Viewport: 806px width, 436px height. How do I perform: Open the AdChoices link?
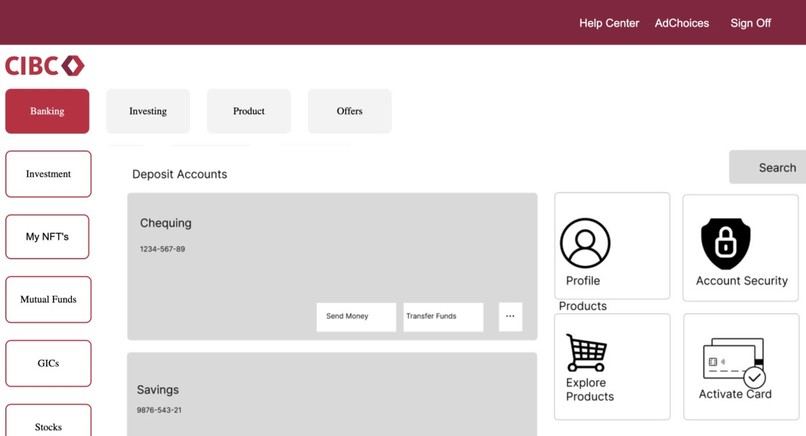[x=682, y=23]
